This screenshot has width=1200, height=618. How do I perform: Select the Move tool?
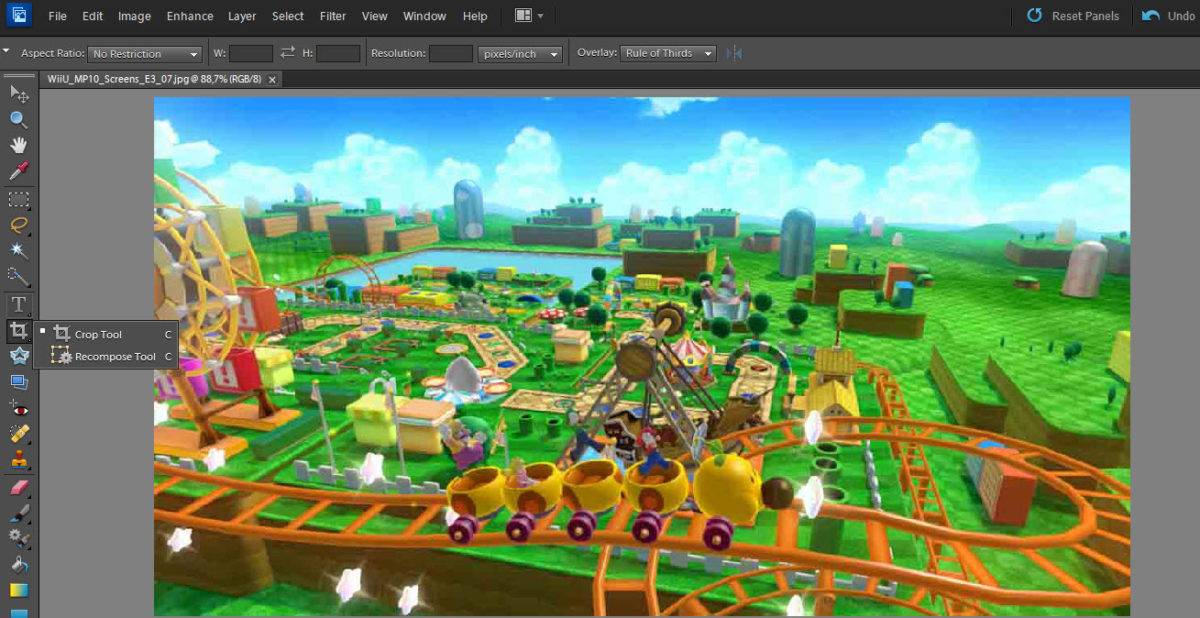click(19, 93)
